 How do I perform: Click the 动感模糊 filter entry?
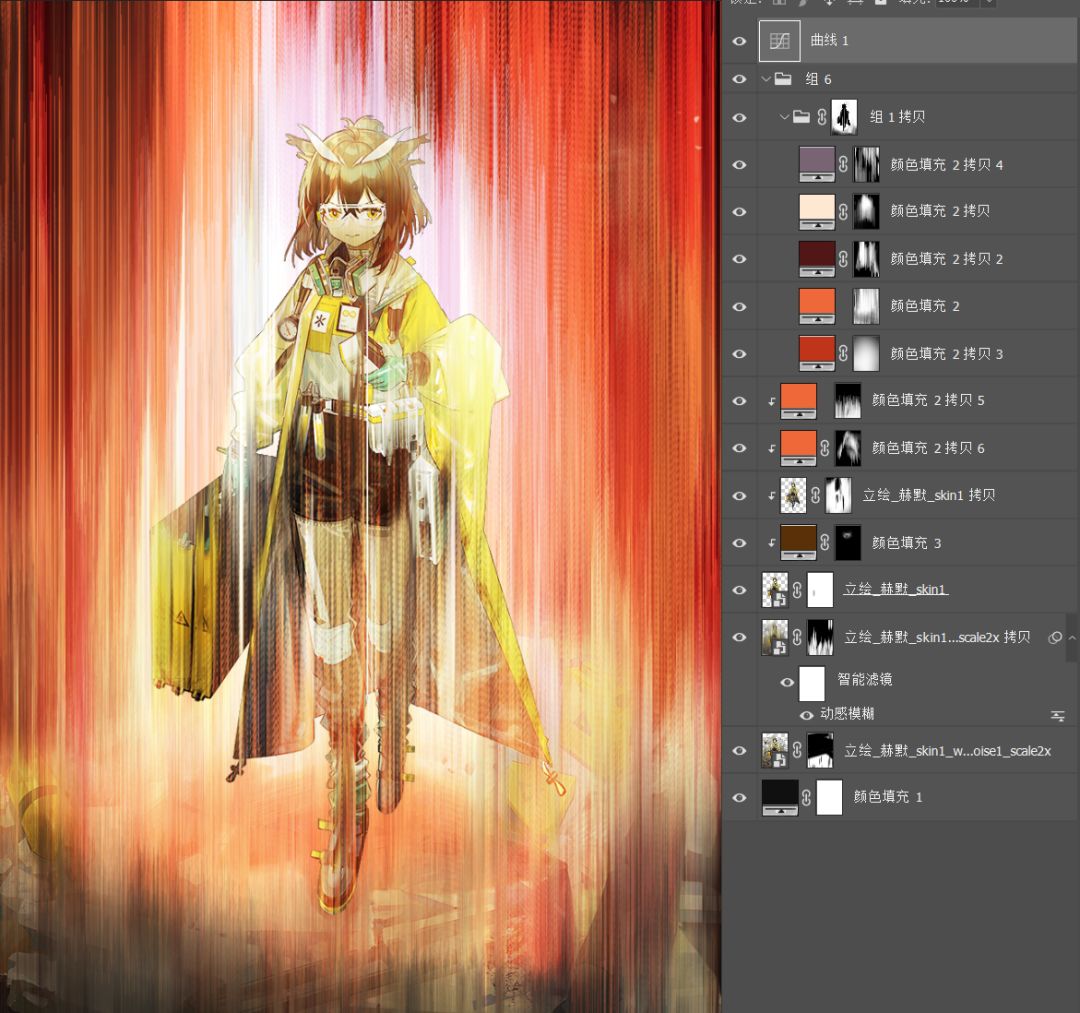pyautogui.click(x=847, y=714)
